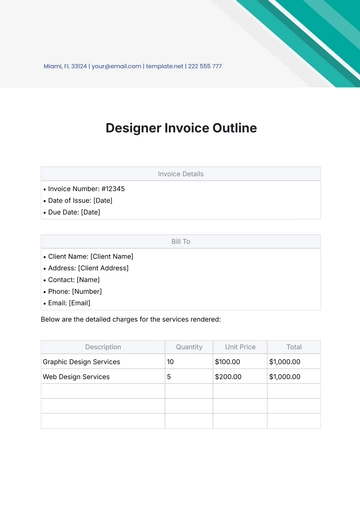
Task: Click 'Due Date: [Date]' line
Action: coord(72,212)
